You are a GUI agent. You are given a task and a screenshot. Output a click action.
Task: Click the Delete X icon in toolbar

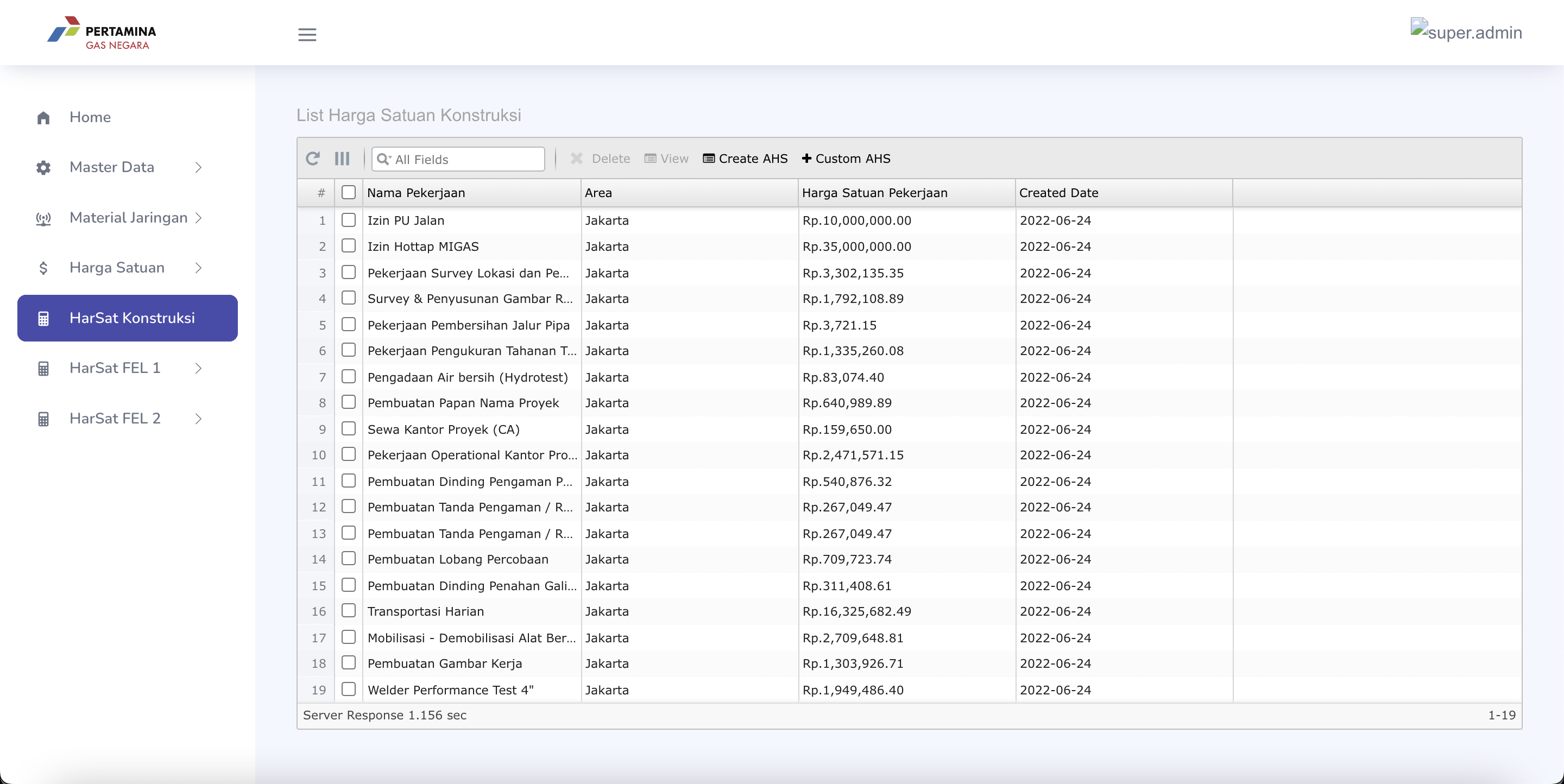pos(577,159)
